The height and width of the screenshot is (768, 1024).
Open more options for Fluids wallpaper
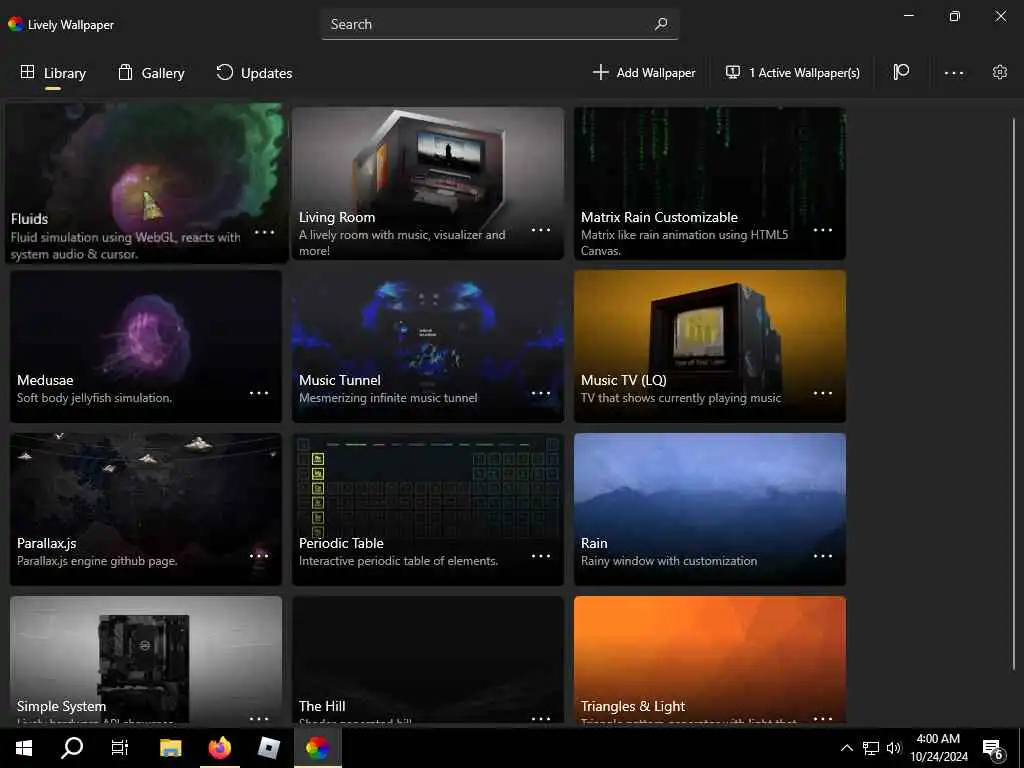pos(264,232)
